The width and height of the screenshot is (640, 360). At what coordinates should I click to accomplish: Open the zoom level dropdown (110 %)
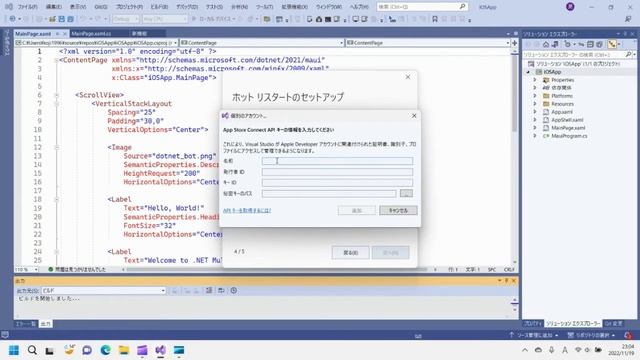tap(27, 270)
